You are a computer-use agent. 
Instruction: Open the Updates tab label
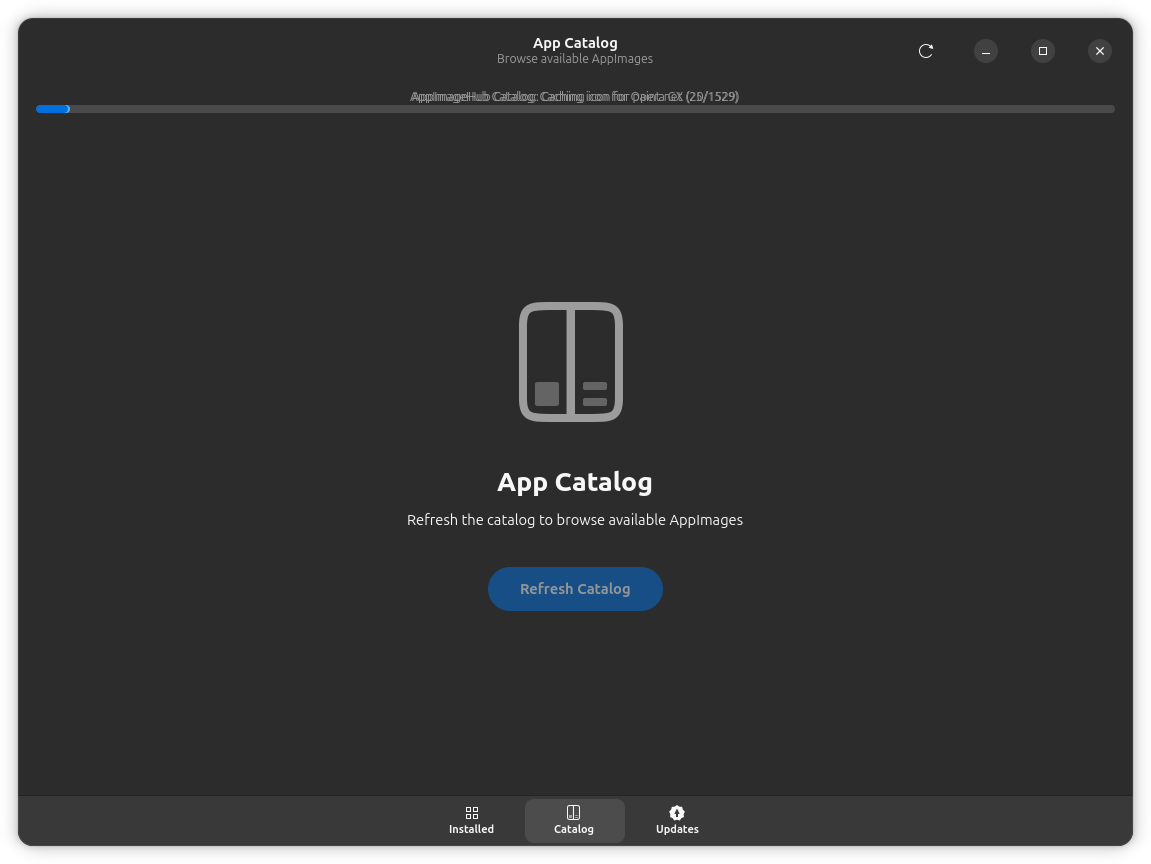pyautogui.click(x=677, y=829)
